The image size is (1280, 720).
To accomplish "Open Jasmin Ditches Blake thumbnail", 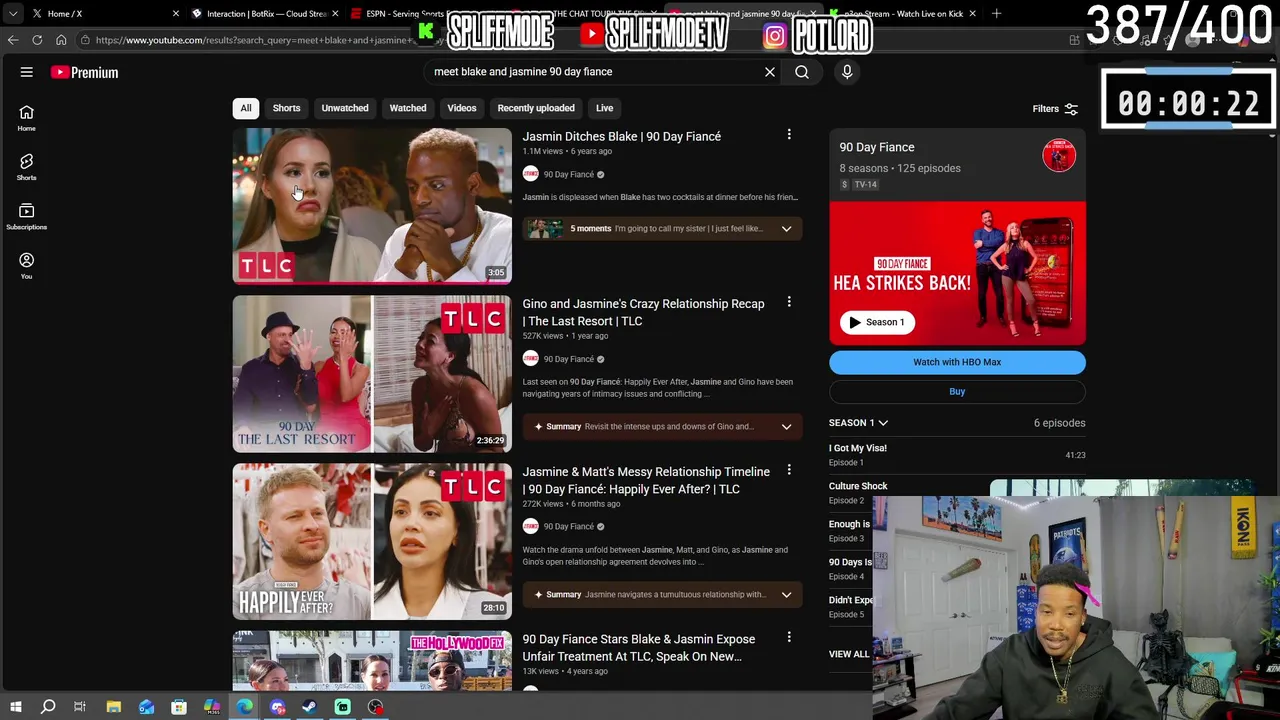I will [x=372, y=206].
